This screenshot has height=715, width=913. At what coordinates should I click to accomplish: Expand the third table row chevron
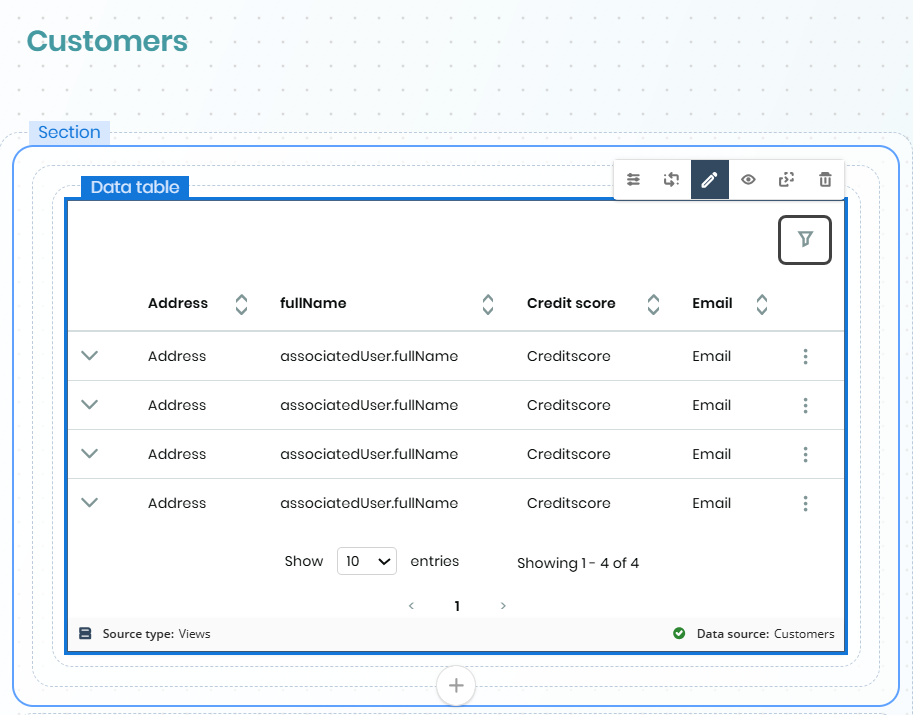point(89,453)
